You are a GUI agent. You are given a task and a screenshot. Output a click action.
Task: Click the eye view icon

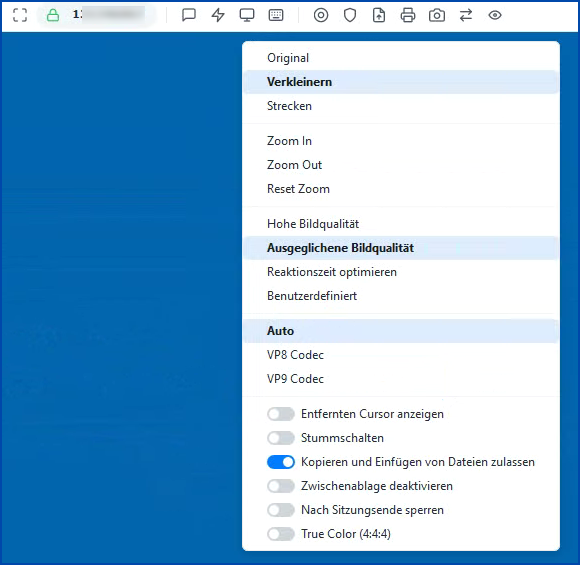[x=495, y=15]
